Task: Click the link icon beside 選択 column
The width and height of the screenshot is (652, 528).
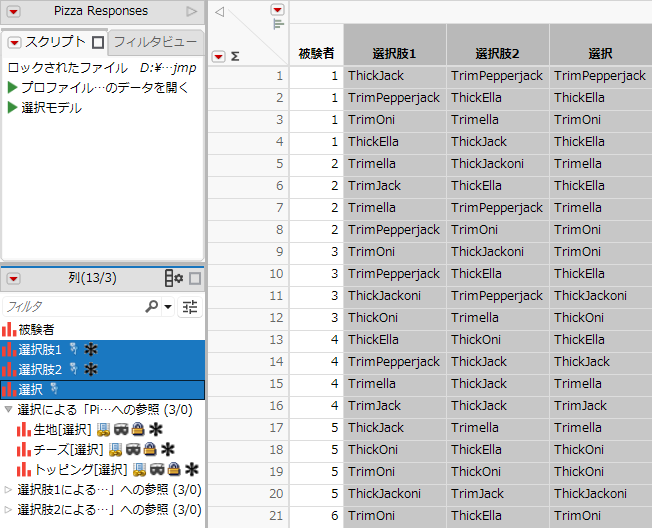Action: (54, 389)
